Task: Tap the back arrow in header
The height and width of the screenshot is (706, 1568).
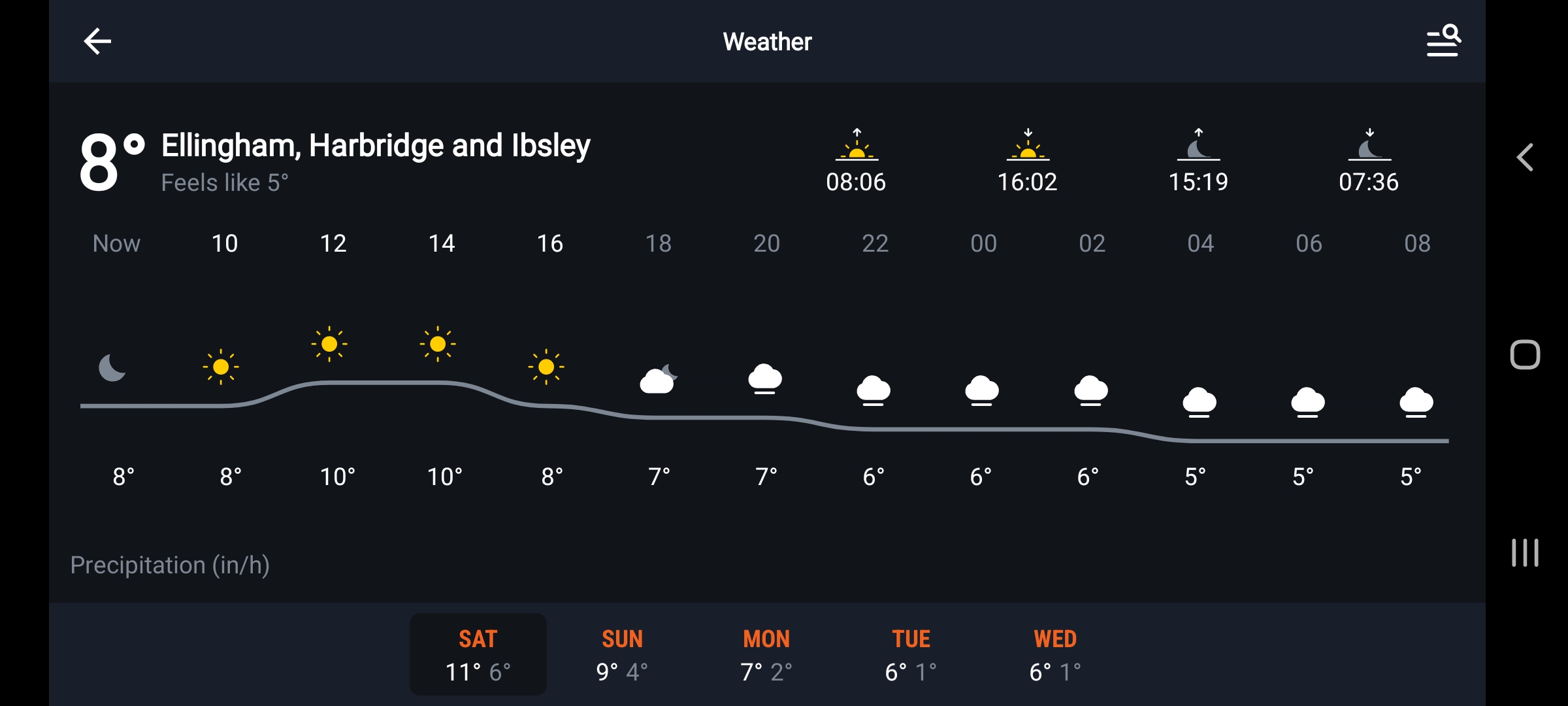Action: (97, 41)
